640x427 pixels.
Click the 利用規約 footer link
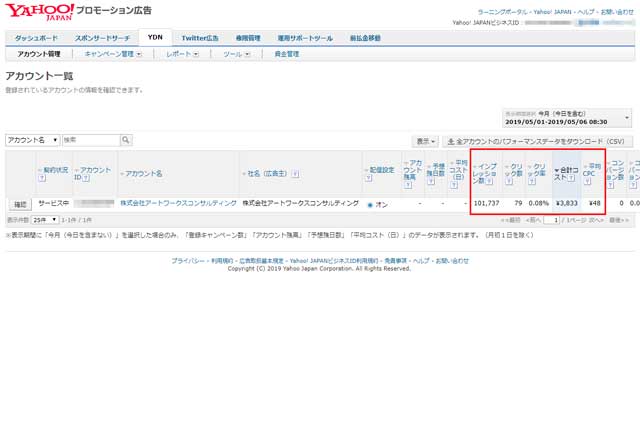[222, 260]
